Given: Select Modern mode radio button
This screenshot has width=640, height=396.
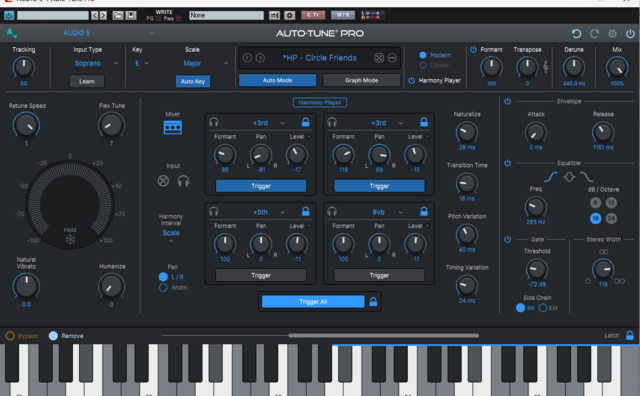Looking at the screenshot, I should tap(423, 55).
